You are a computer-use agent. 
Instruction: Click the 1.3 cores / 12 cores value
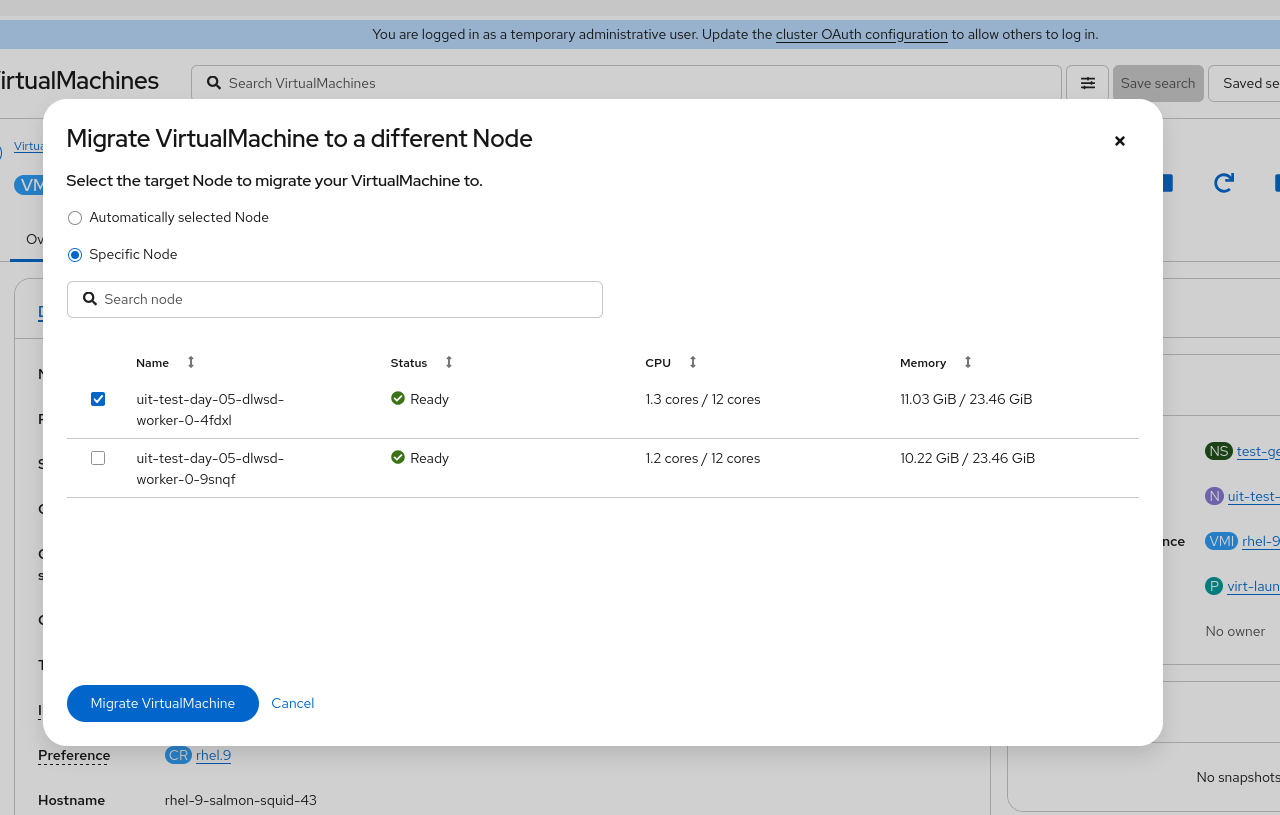(703, 399)
